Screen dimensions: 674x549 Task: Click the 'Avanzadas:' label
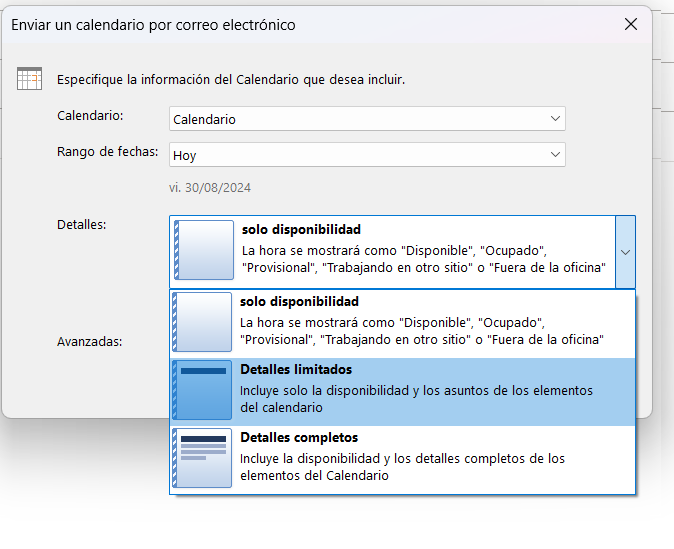click(89, 341)
